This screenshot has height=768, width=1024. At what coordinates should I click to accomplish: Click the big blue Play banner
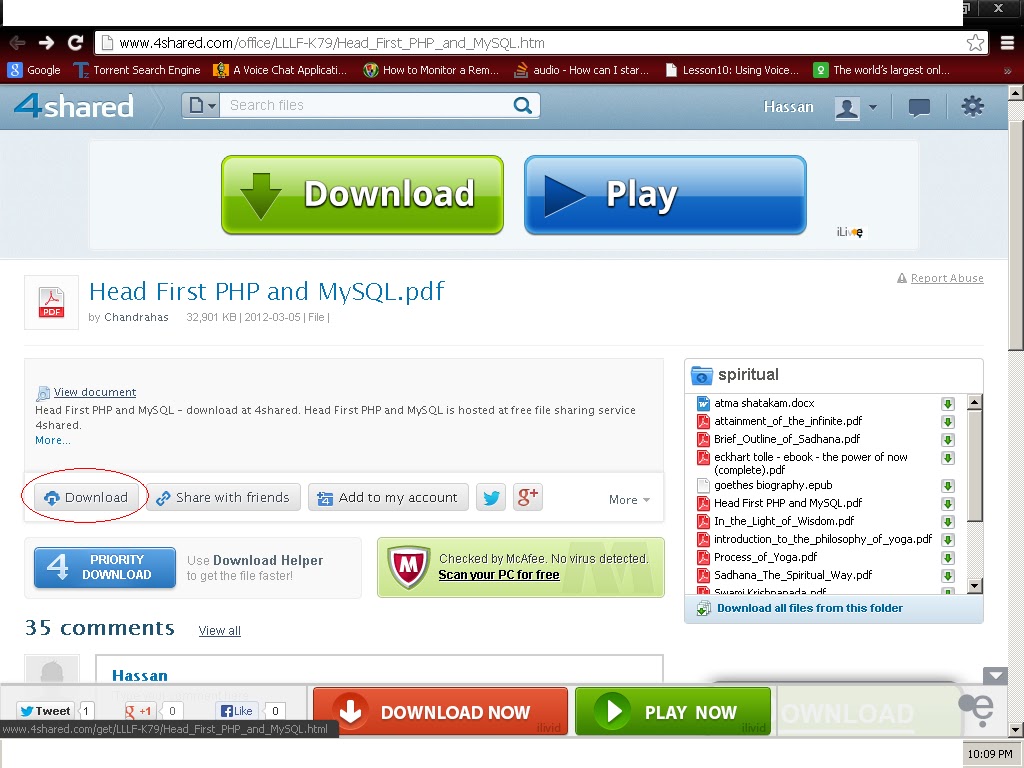tap(665, 195)
